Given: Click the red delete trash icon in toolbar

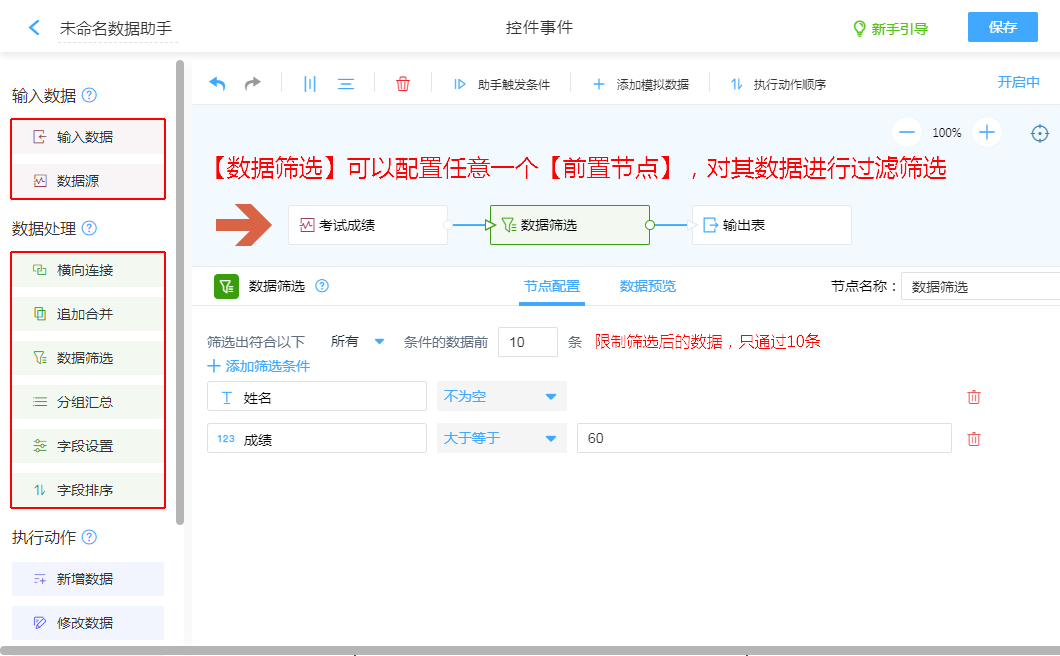Looking at the screenshot, I should point(403,84).
